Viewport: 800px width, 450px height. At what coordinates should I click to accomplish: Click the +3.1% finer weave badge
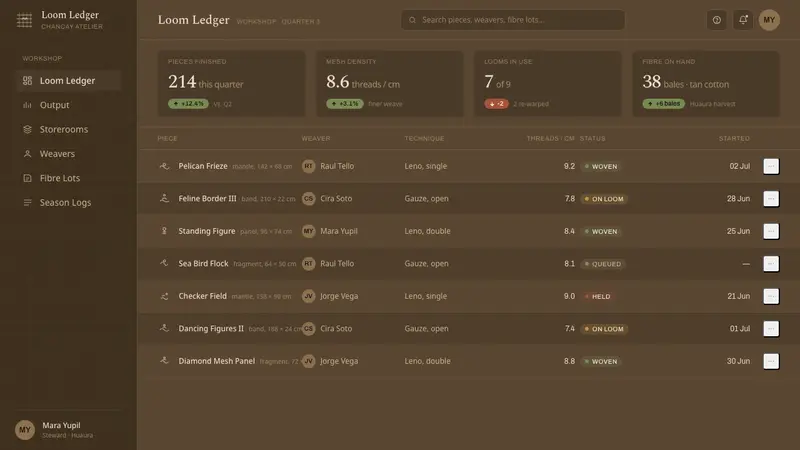(345, 104)
